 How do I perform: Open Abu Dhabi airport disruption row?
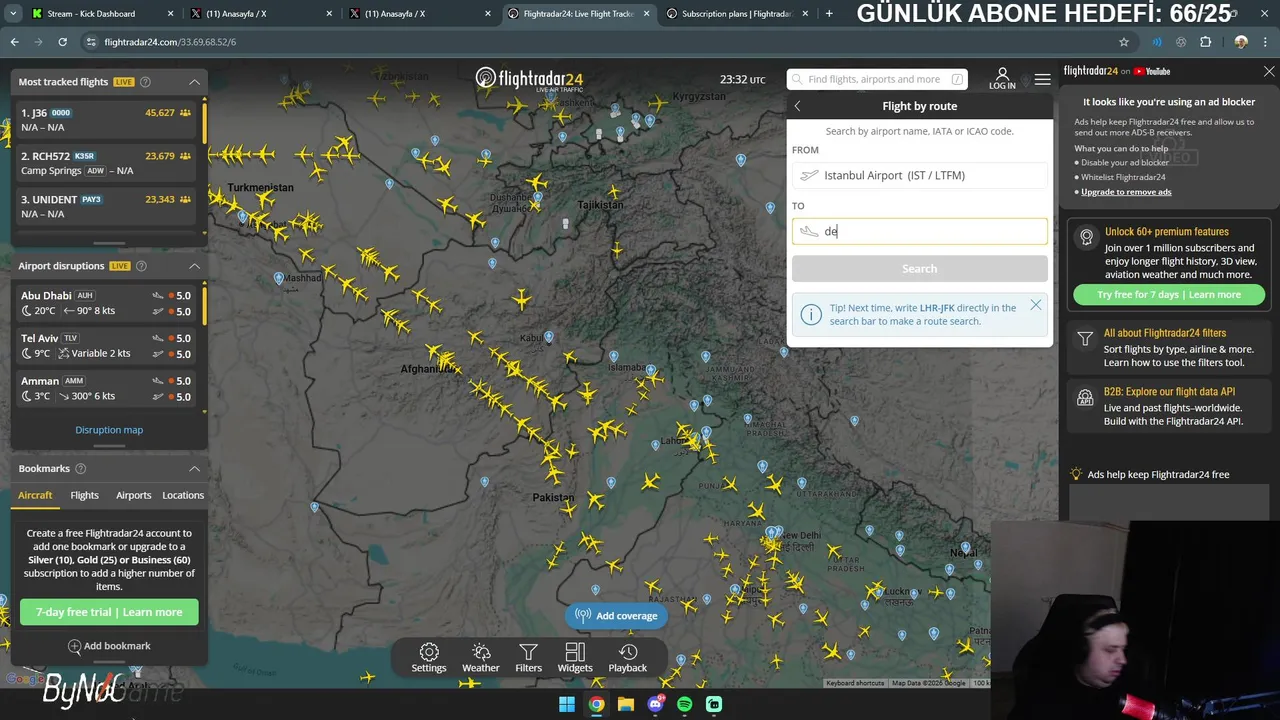point(107,303)
